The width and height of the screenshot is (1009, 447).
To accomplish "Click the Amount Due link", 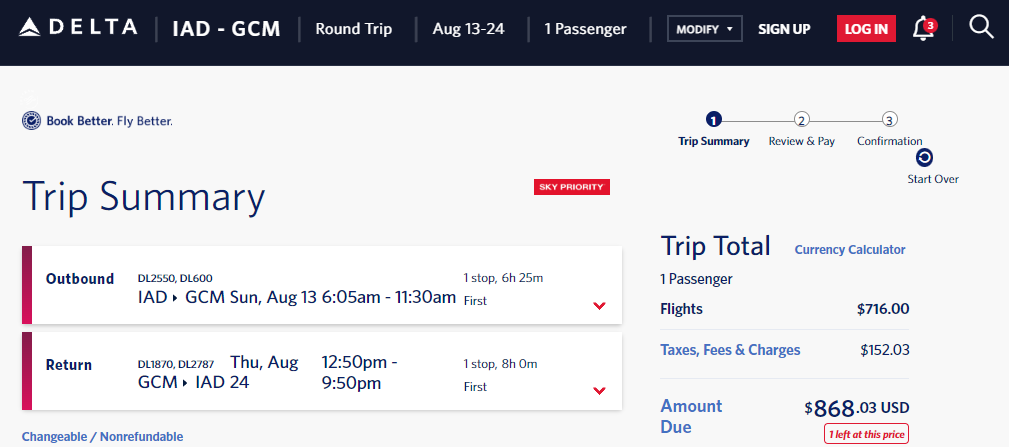I will click(692, 416).
